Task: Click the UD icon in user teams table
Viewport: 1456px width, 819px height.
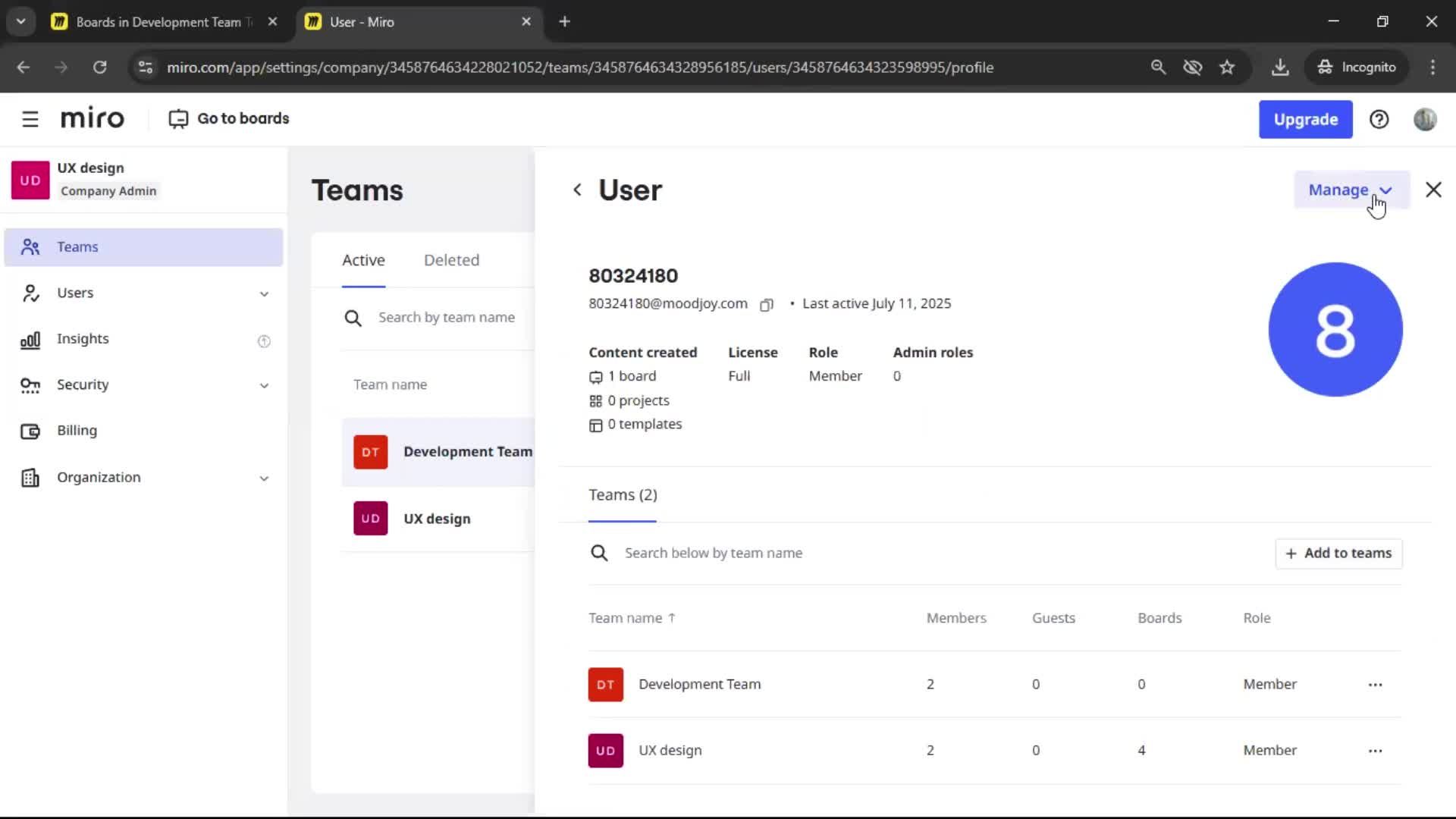Action: point(605,750)
